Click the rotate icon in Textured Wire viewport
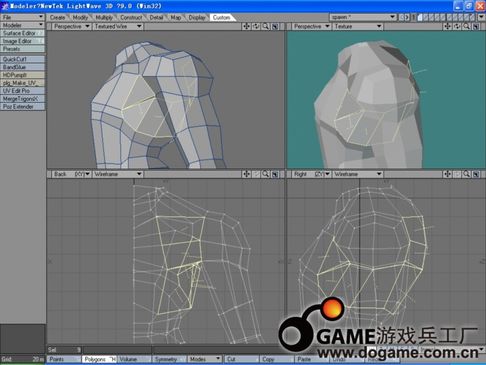 click(x=256, y=26)
